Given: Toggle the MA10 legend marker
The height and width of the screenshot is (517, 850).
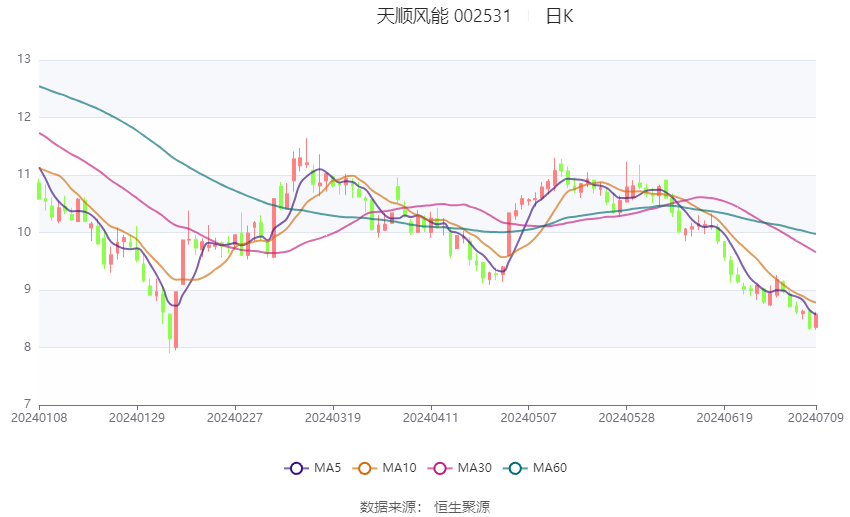Looking at the screenshot, I should pyautogui.click(x=364, y=468).
